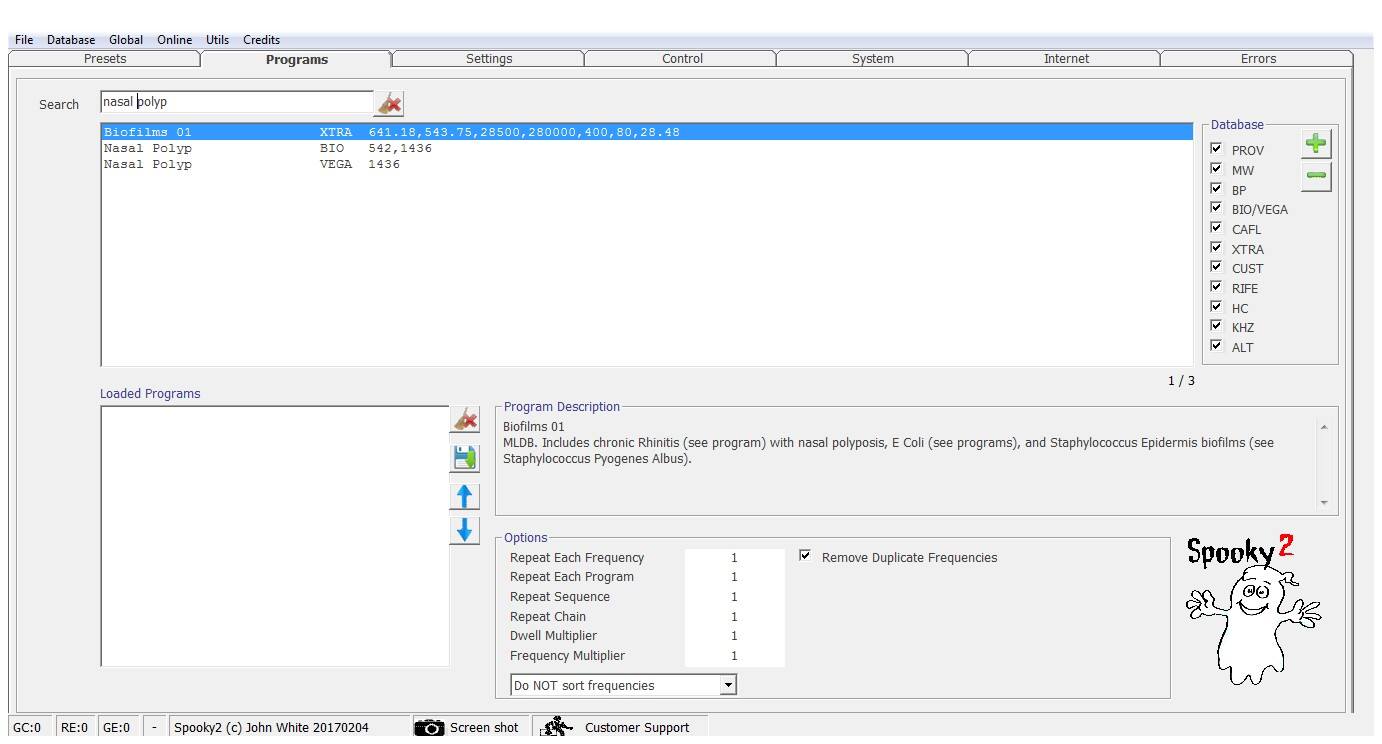This screenshot has height=744, width=1382.
Task: Click the Repeat Sequence value
Action: click(734, 597)
